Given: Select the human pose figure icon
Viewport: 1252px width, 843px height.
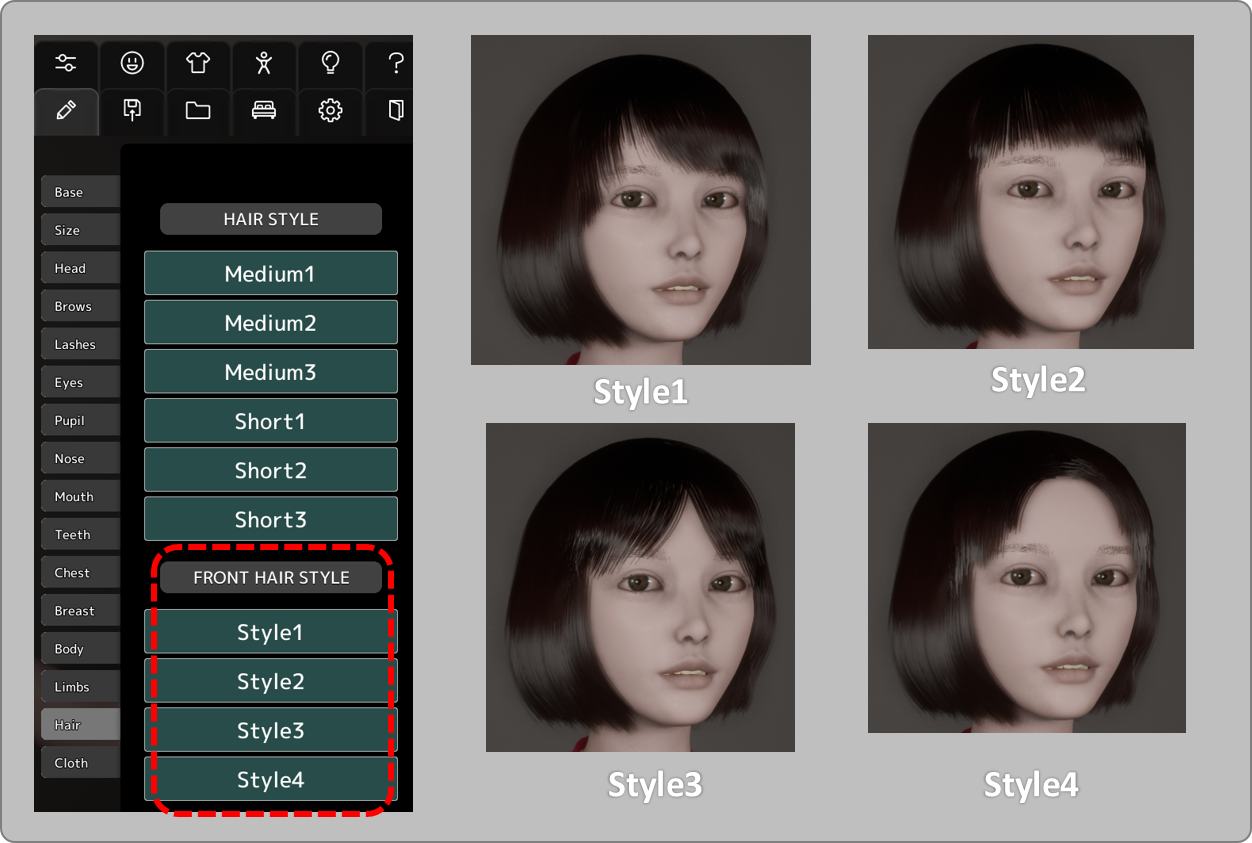Looking at the screenshot, I should [x=264, y=63].
